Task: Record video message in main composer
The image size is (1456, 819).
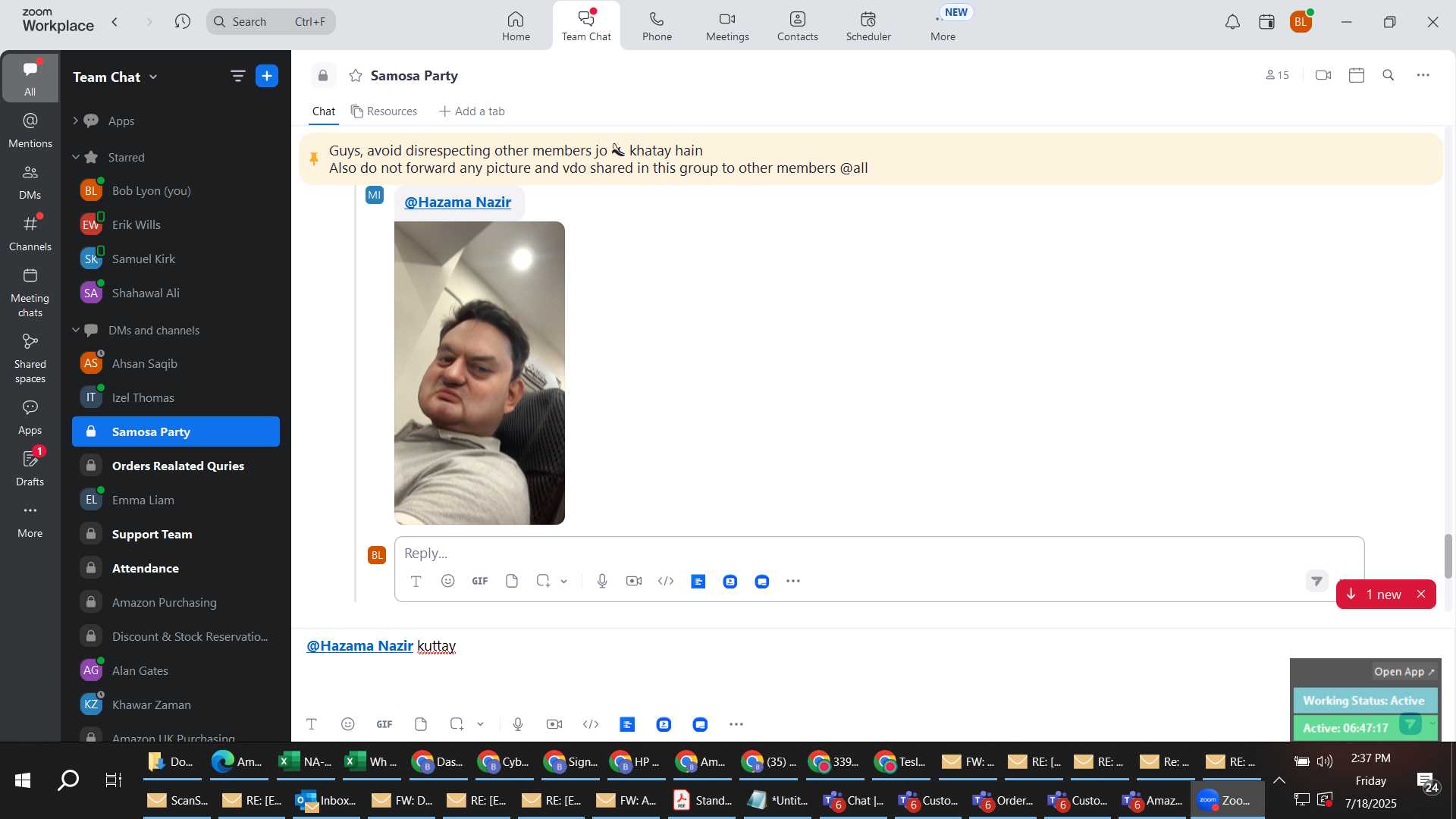Action: pyautogui.click(x=554, y=724)
